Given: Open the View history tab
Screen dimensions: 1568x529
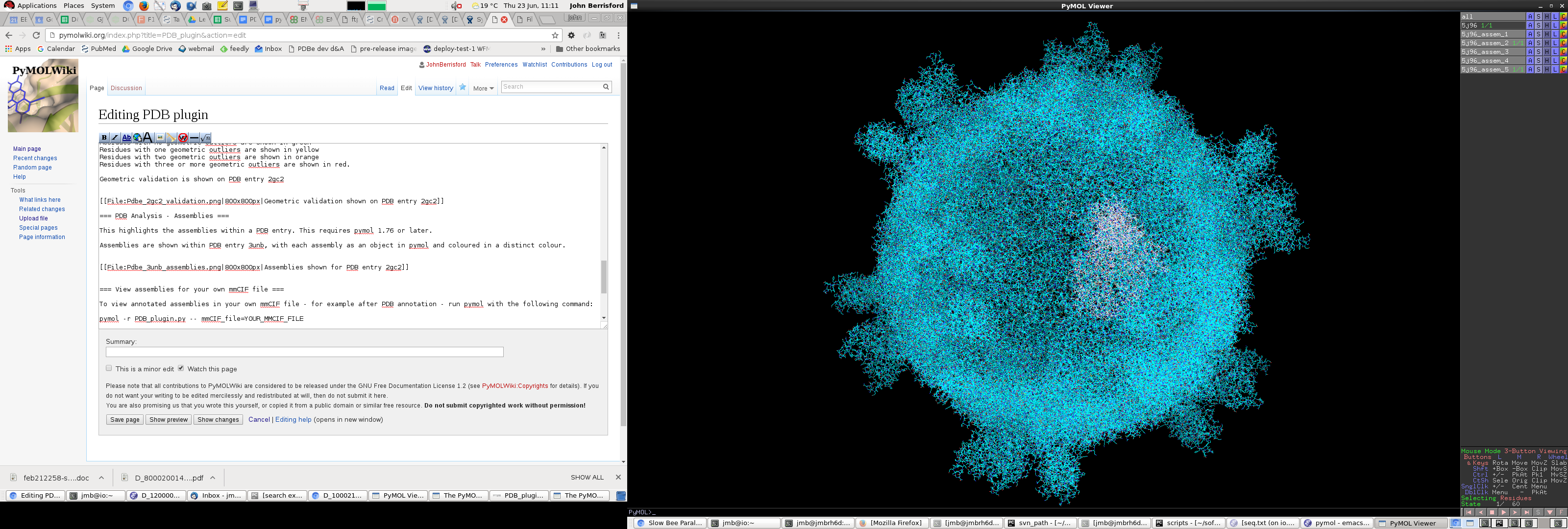Looking at the screenshot, I should tap(435, 88).
